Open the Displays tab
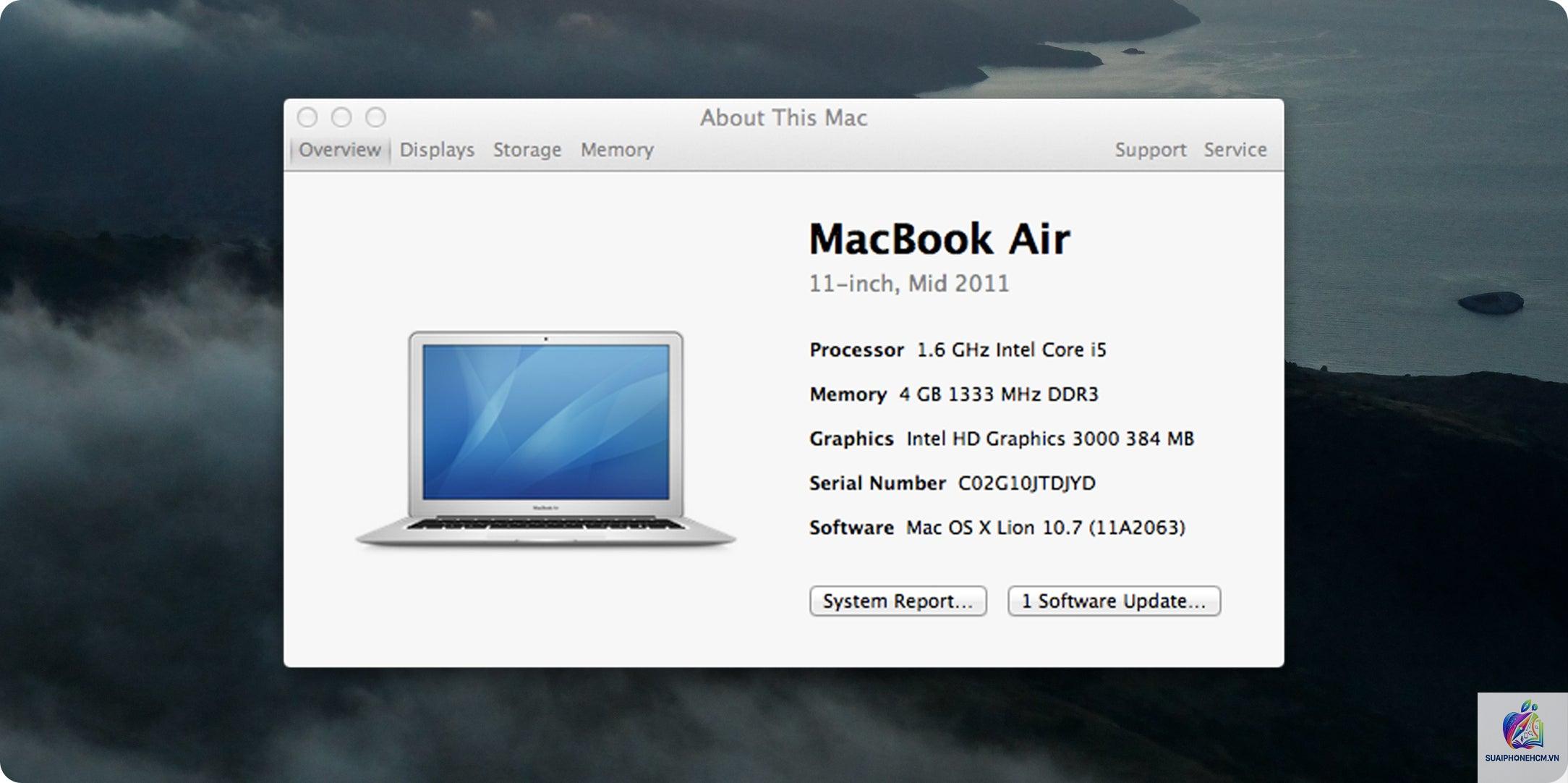 point(437,150)
